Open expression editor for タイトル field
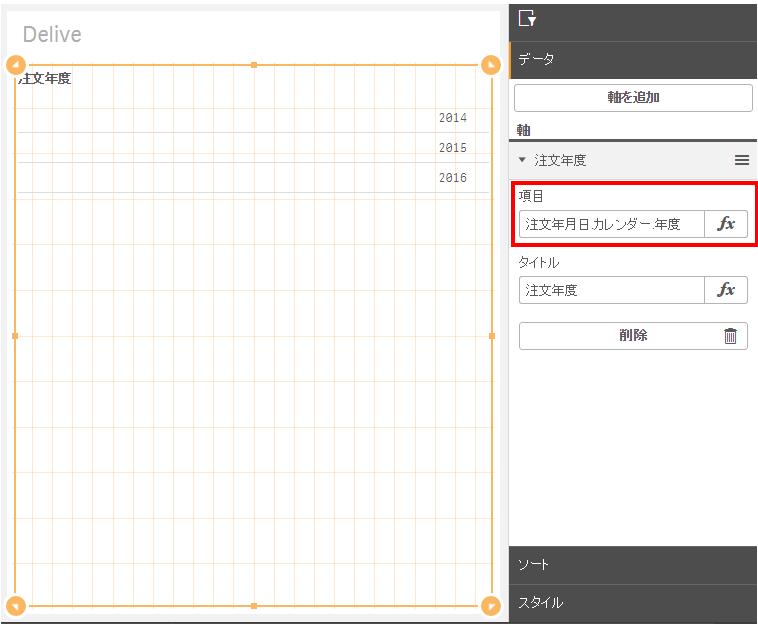The image size is (758, 626). click(x=726, y=290)
